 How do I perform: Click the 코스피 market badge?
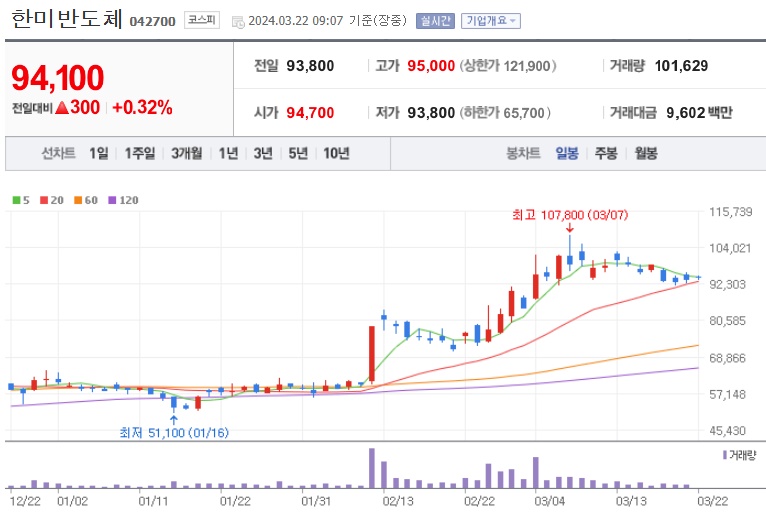[x=202, y=20]
